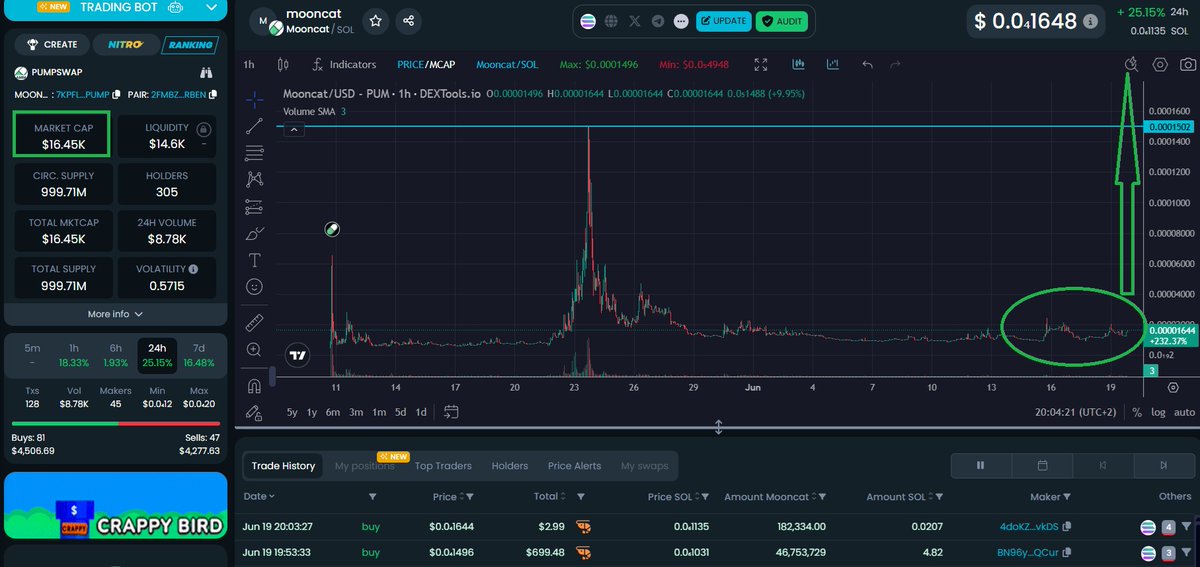Switch PRICE/MCAP display on chart
1200x567 pixels.
(426, 64)
